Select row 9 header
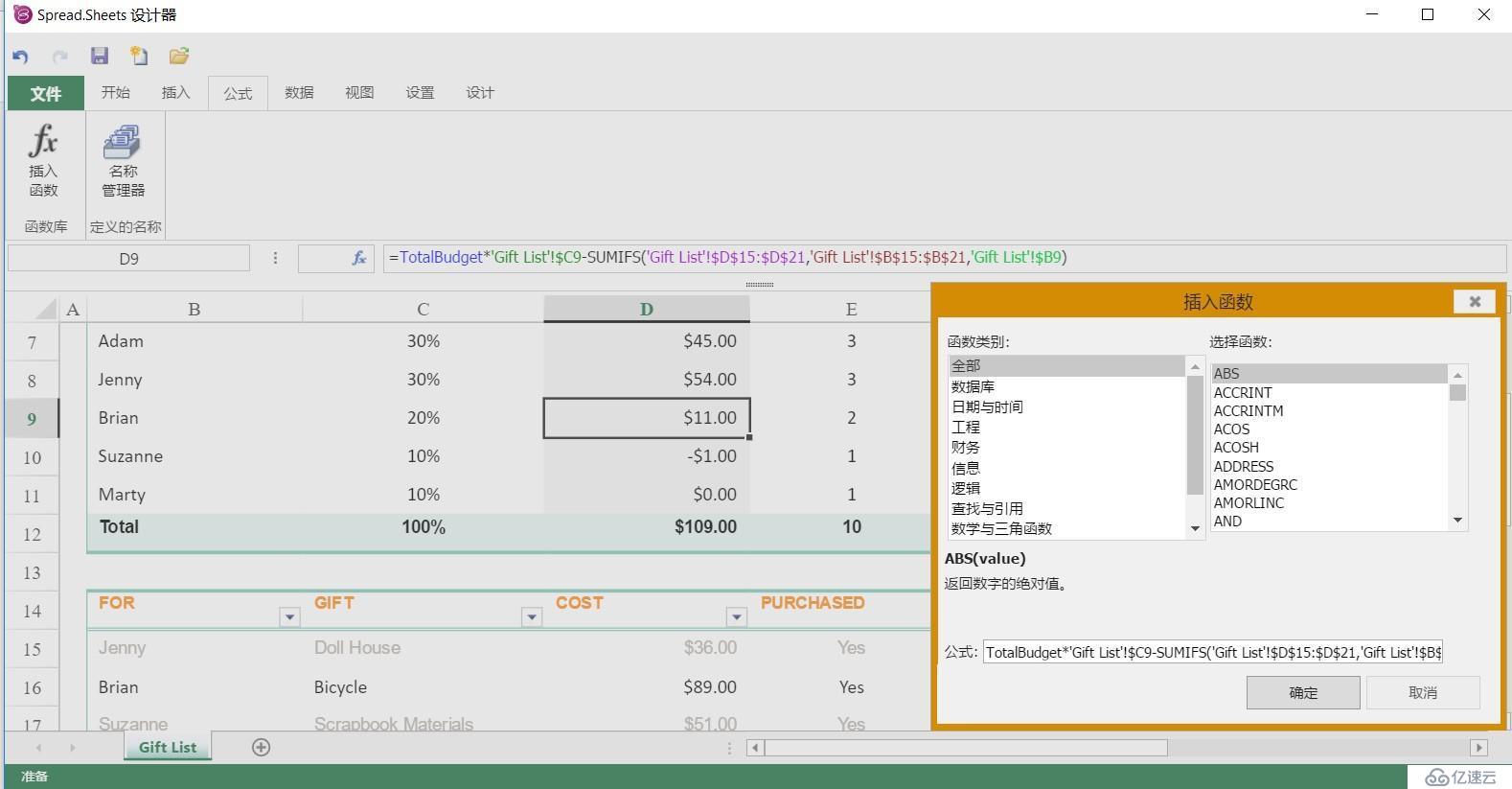This screenshot has height=789, width=1512. pos(32,418)
